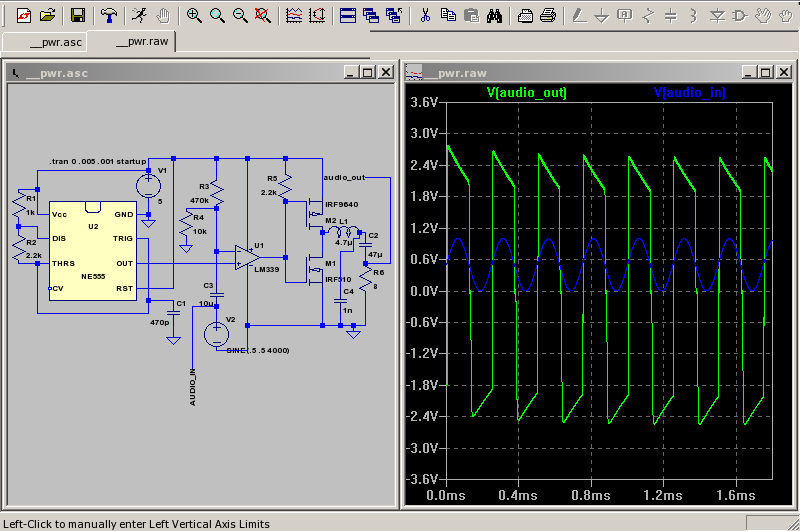Select the Label Net tool
The width and height of the screenshot is (800, 531).
pyautogui.click(x=625, y=15)
